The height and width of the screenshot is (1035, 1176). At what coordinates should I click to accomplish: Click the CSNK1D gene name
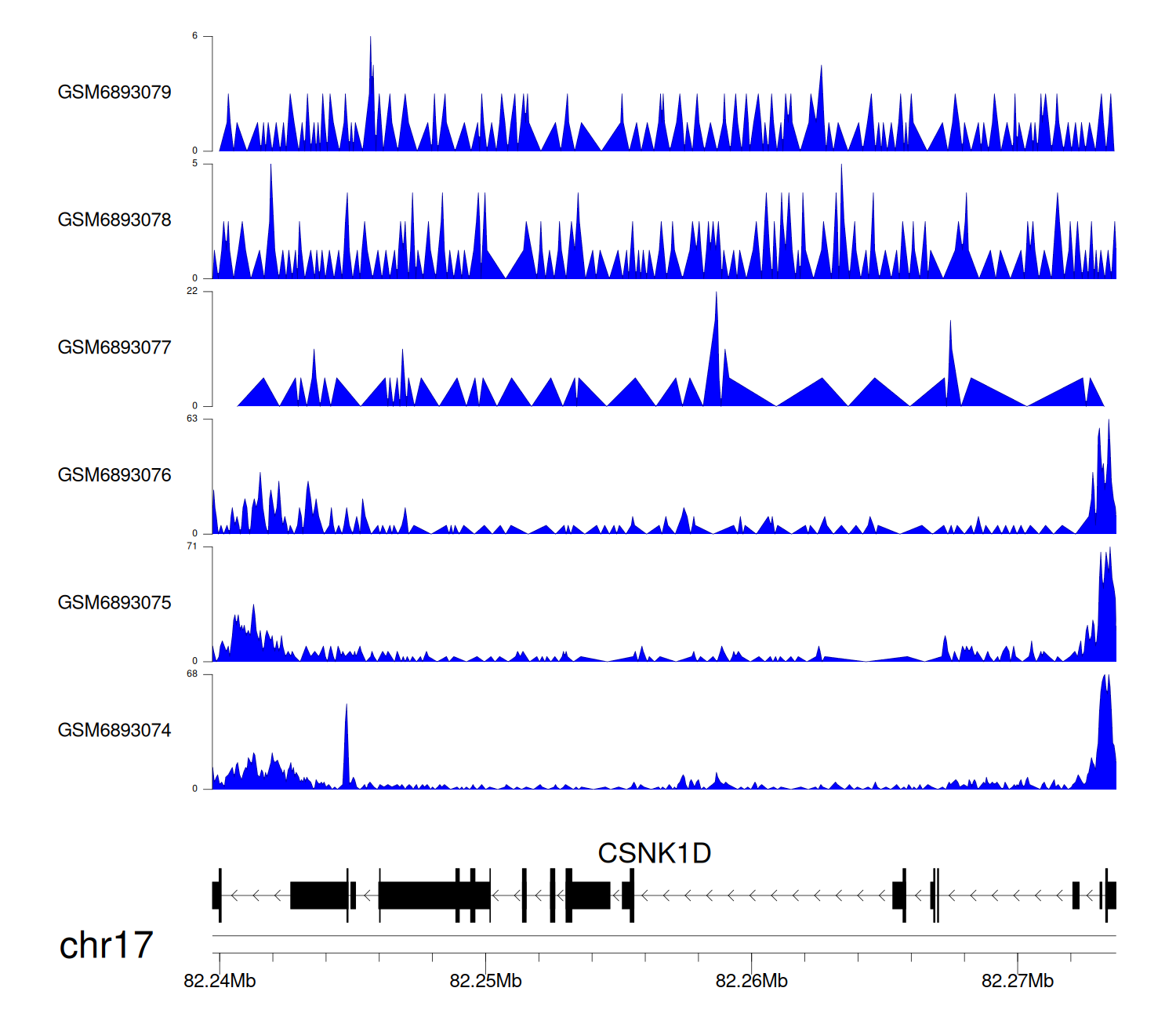pyautogui.click(x=654, y=853)
